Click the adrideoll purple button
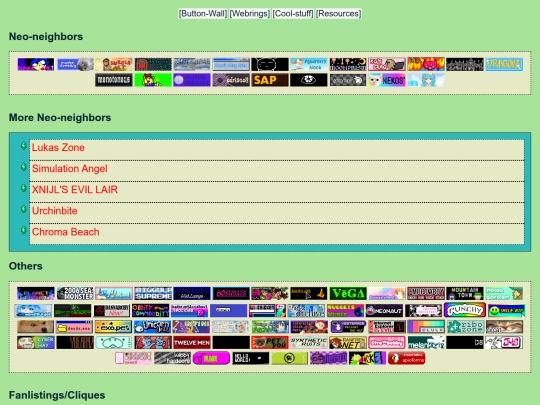 (x=231, y=80)
